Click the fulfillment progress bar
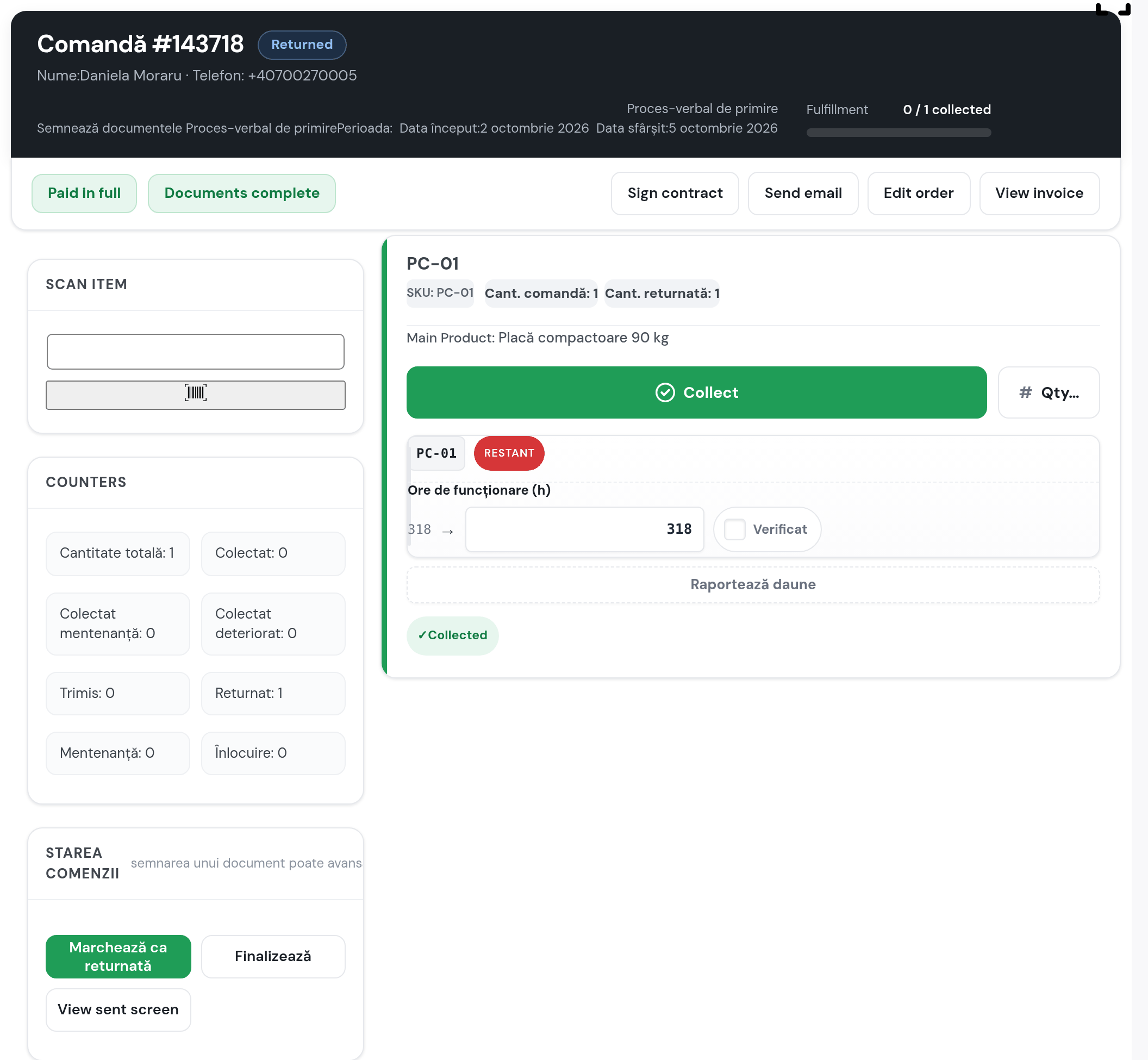The width and height of the screenshot is (1148, 1060). pyautogui.click(x=898, y=133)
